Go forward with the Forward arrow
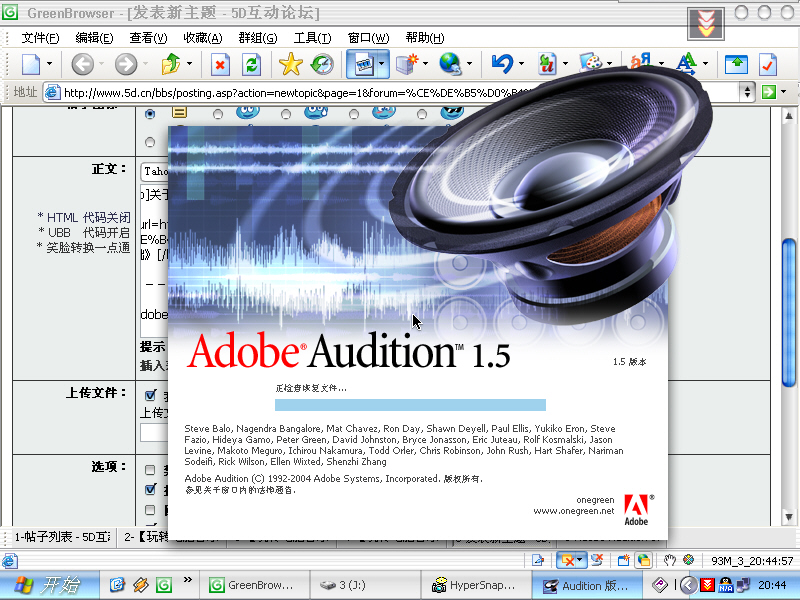The width and height of the screenshot is (800, 600). click(126, 64)
